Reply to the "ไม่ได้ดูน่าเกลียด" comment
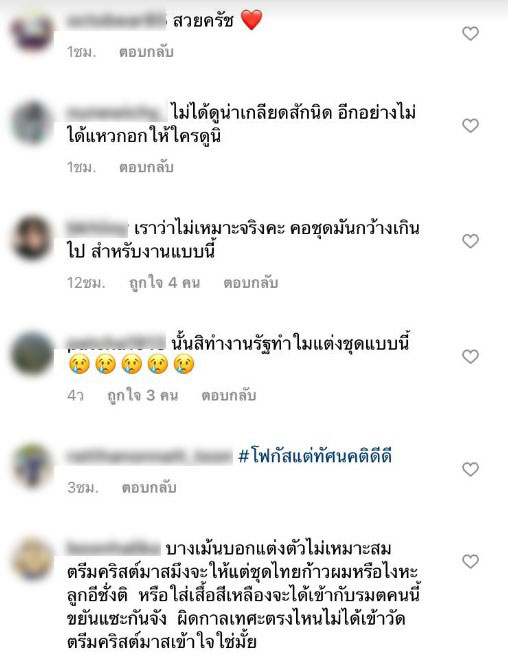508x659 pixels. (x=146, y=167)
